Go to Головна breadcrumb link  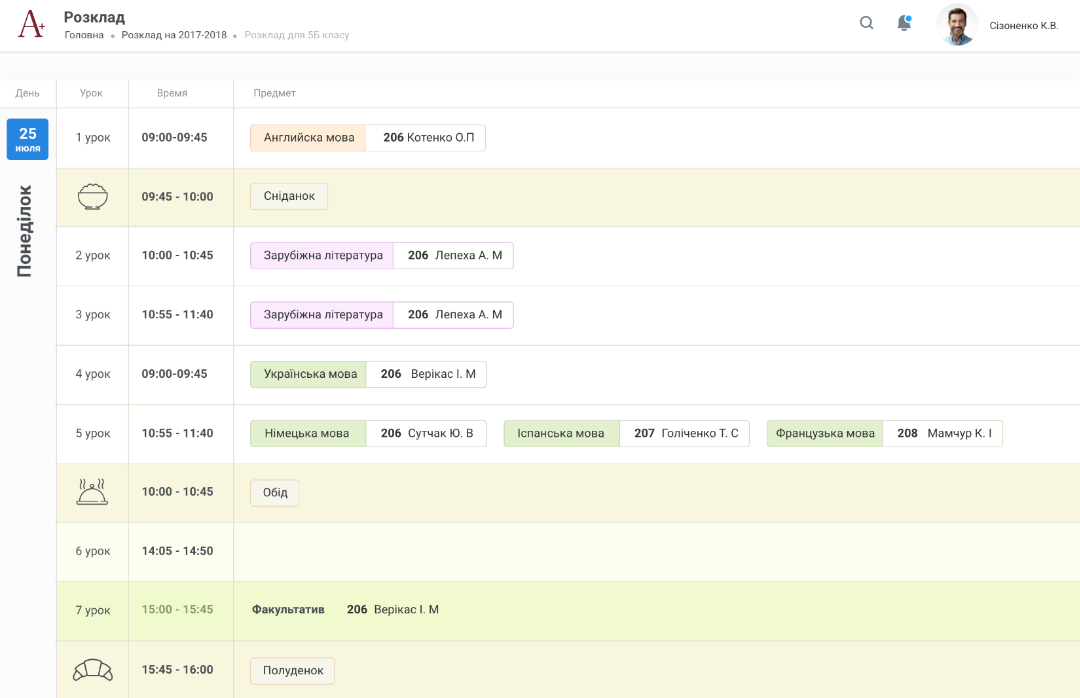tap(84, 35)
